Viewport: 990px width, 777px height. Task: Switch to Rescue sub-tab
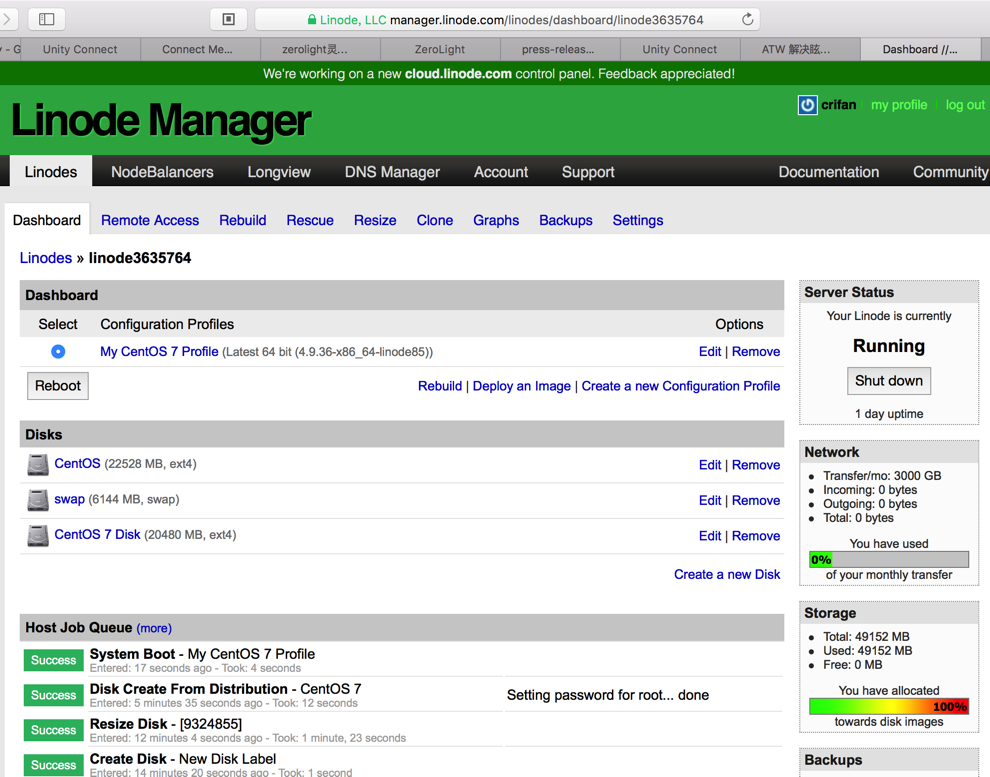coord(310,220)
